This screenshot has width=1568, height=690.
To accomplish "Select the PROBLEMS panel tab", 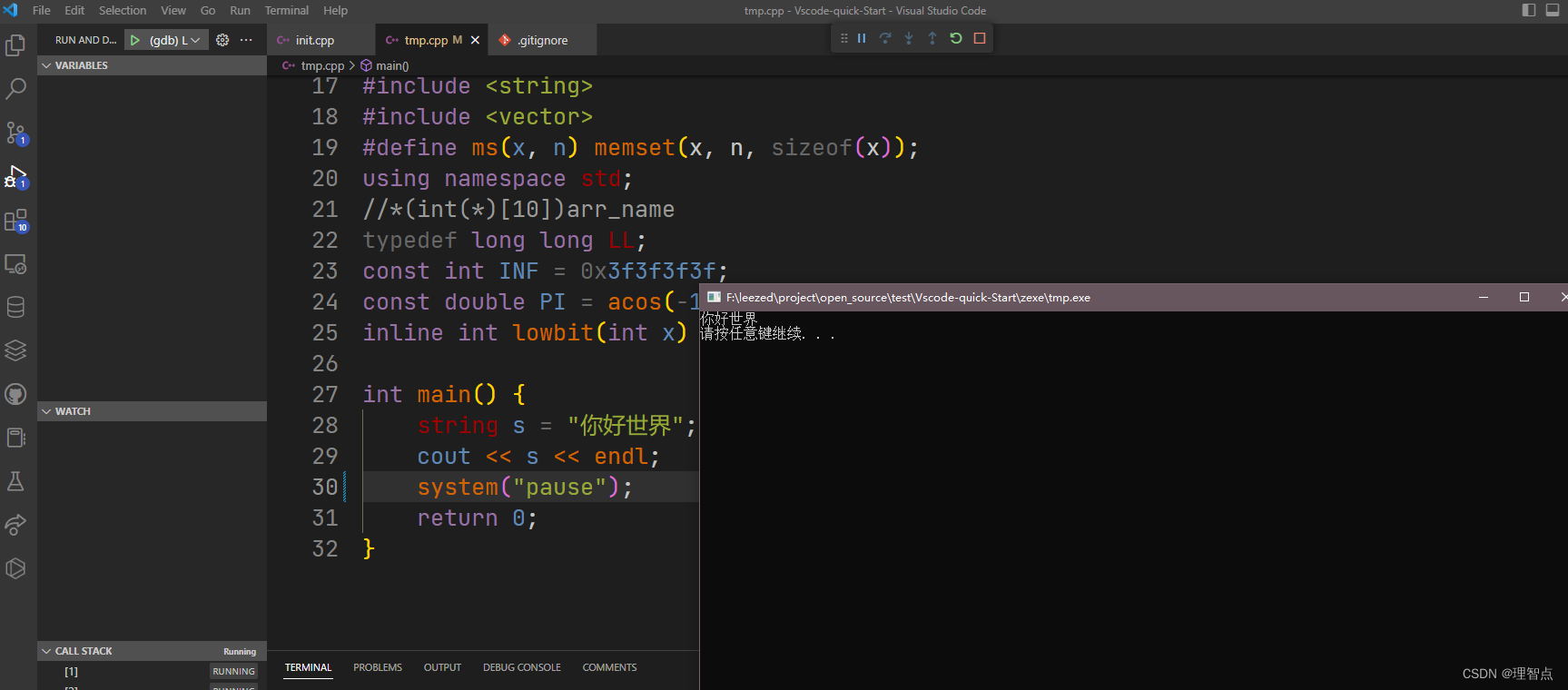I will 378,667.
